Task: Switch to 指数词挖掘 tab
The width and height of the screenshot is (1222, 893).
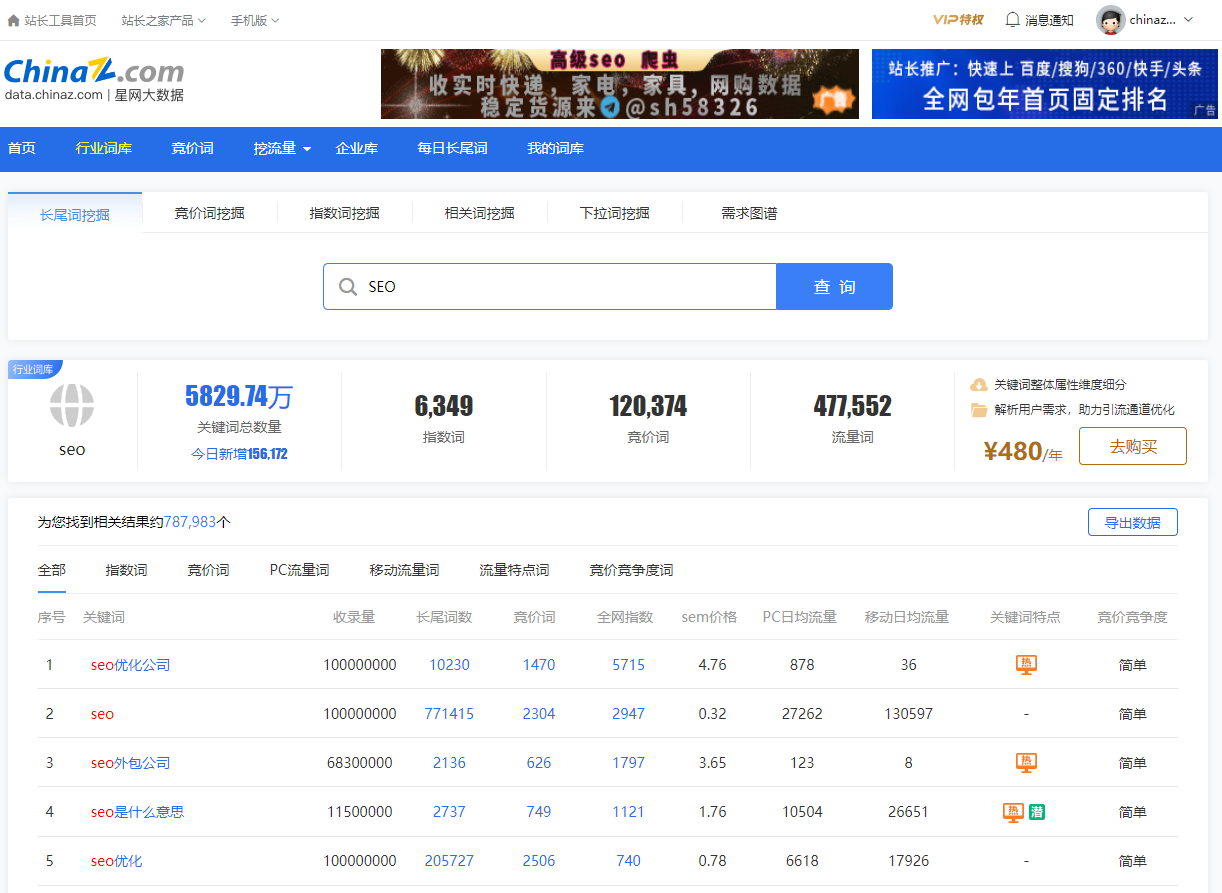Action: pyautogui.click(x=345, y=213)
